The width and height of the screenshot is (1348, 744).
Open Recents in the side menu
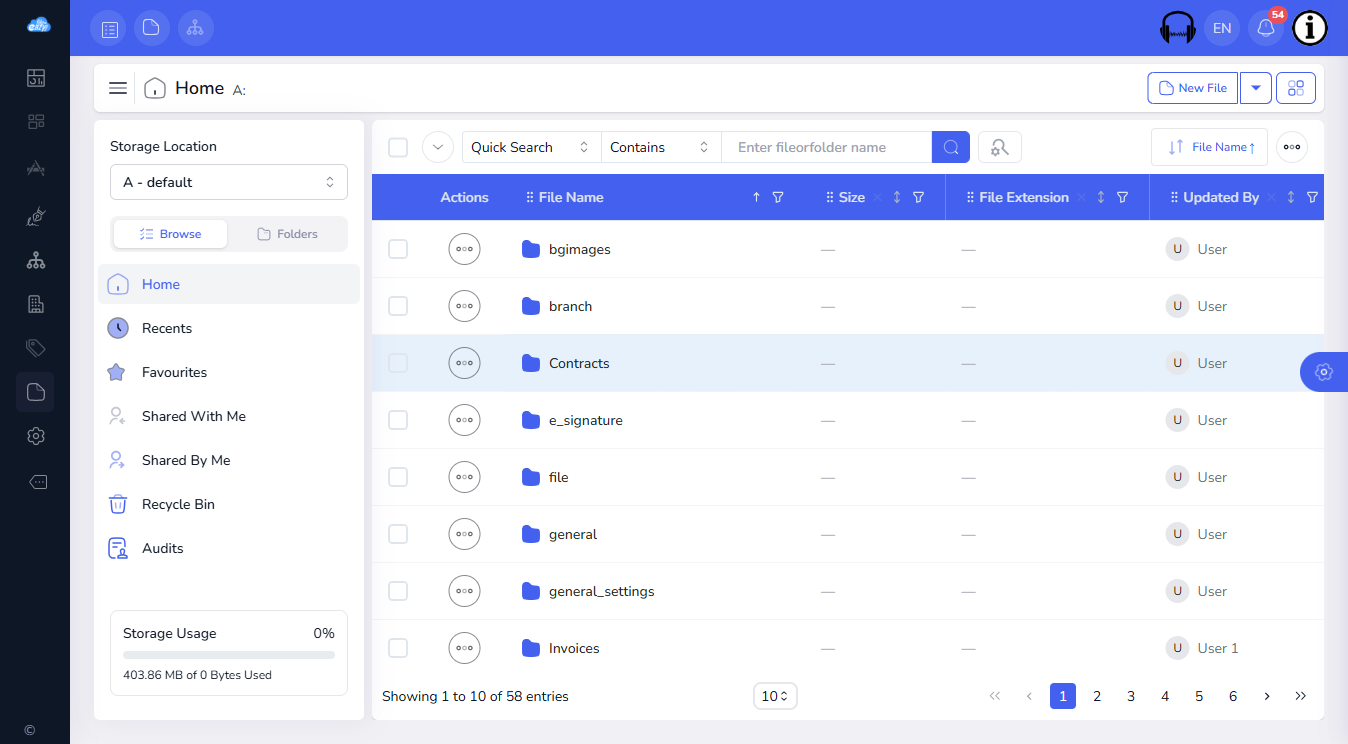[x=229, y=328]
